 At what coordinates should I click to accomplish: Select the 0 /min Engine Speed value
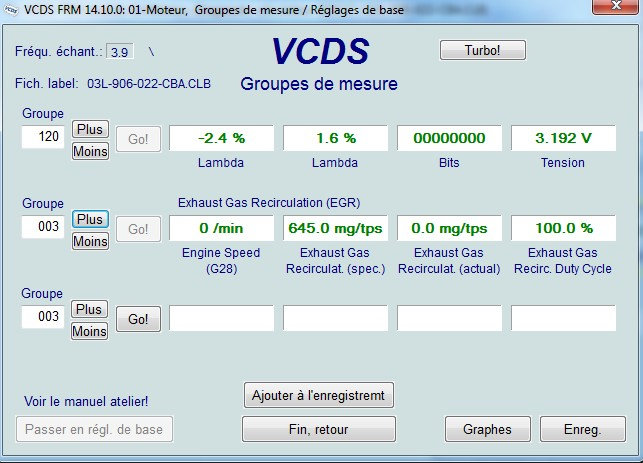pos(221,228)
